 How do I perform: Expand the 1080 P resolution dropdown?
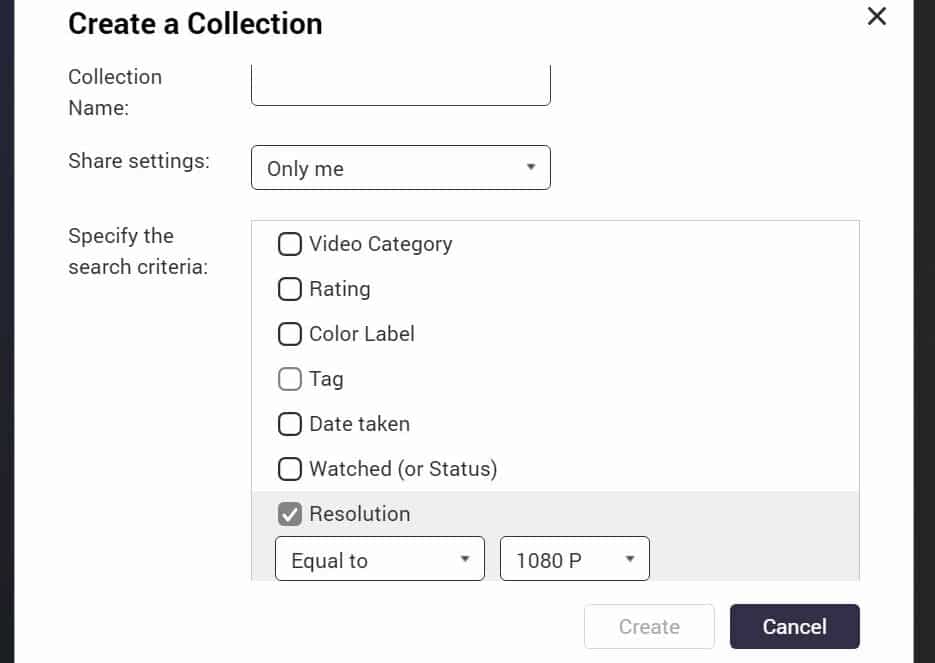pyautogui.click(x=575, y=559)
